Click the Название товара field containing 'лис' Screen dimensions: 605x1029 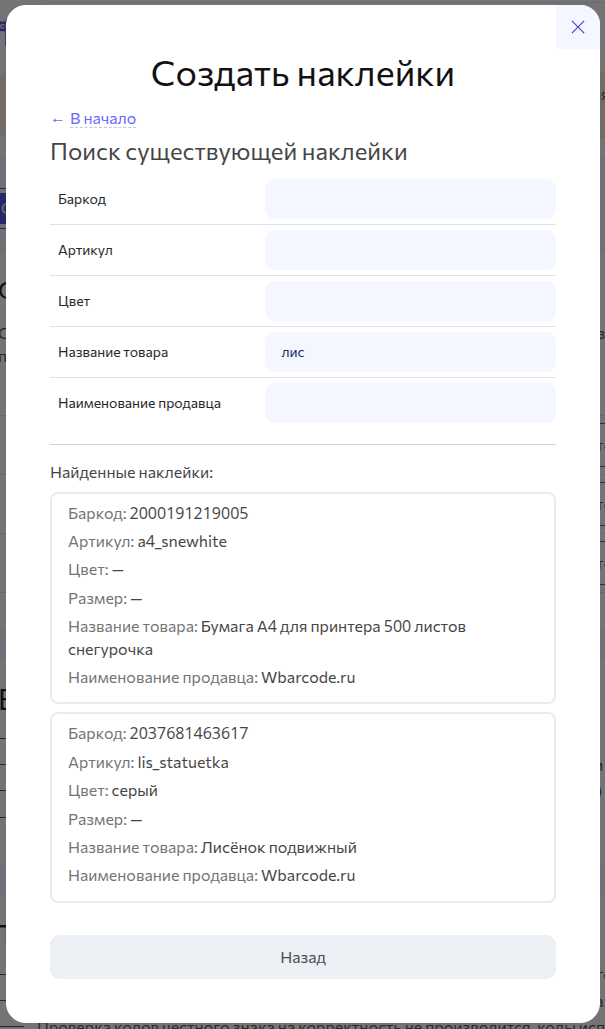(x=410, y=352)
